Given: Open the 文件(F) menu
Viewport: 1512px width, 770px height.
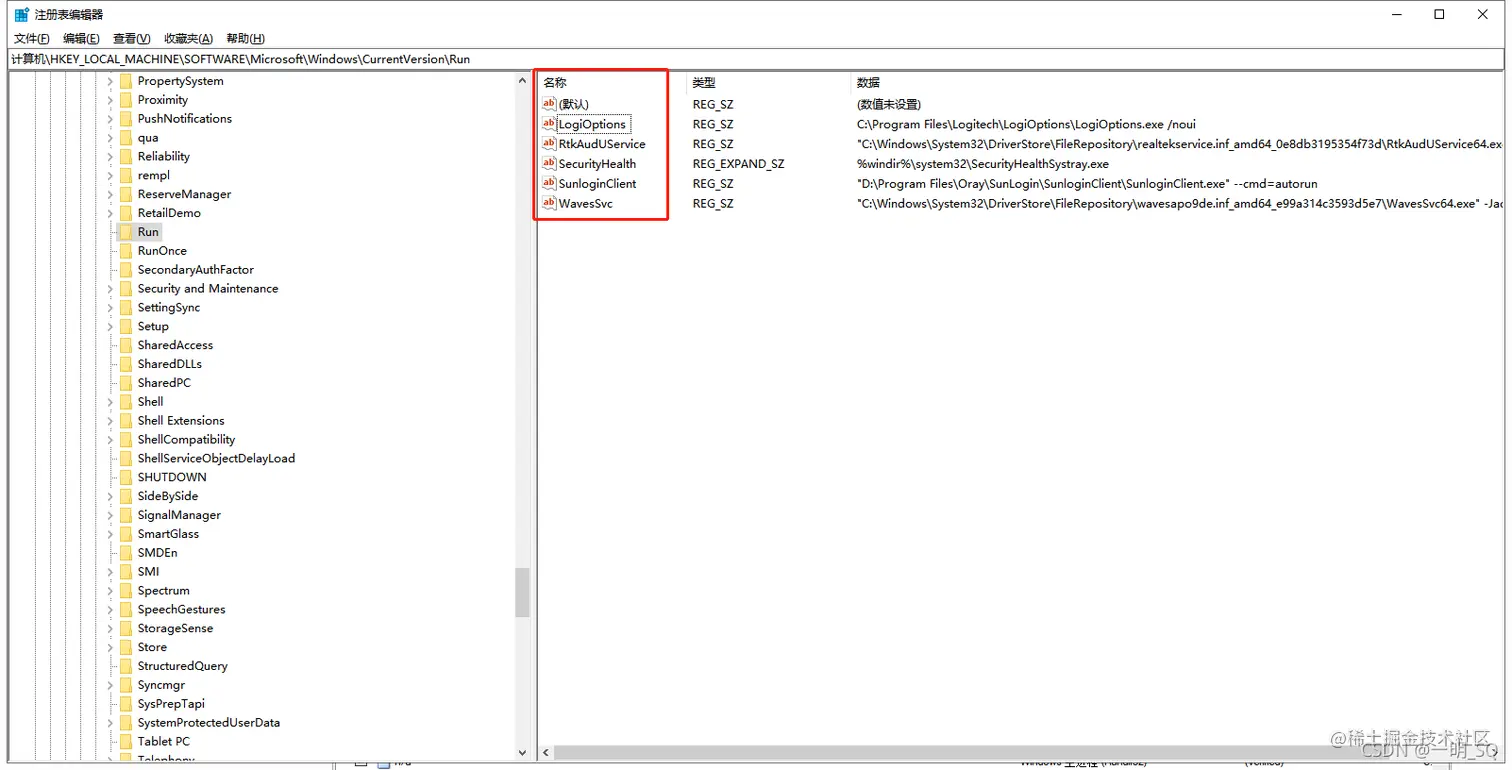Looking at the screenshot, I should [32, 38].
